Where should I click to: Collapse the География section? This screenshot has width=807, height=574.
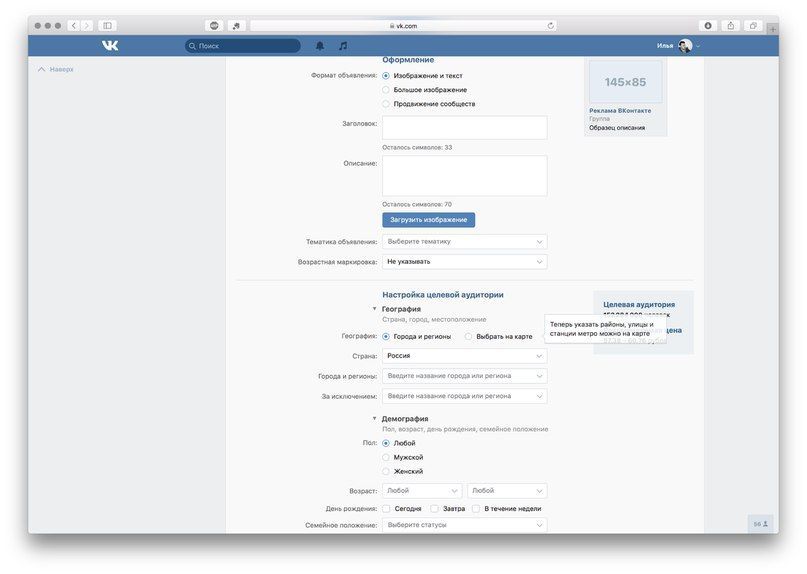(374, 309)
